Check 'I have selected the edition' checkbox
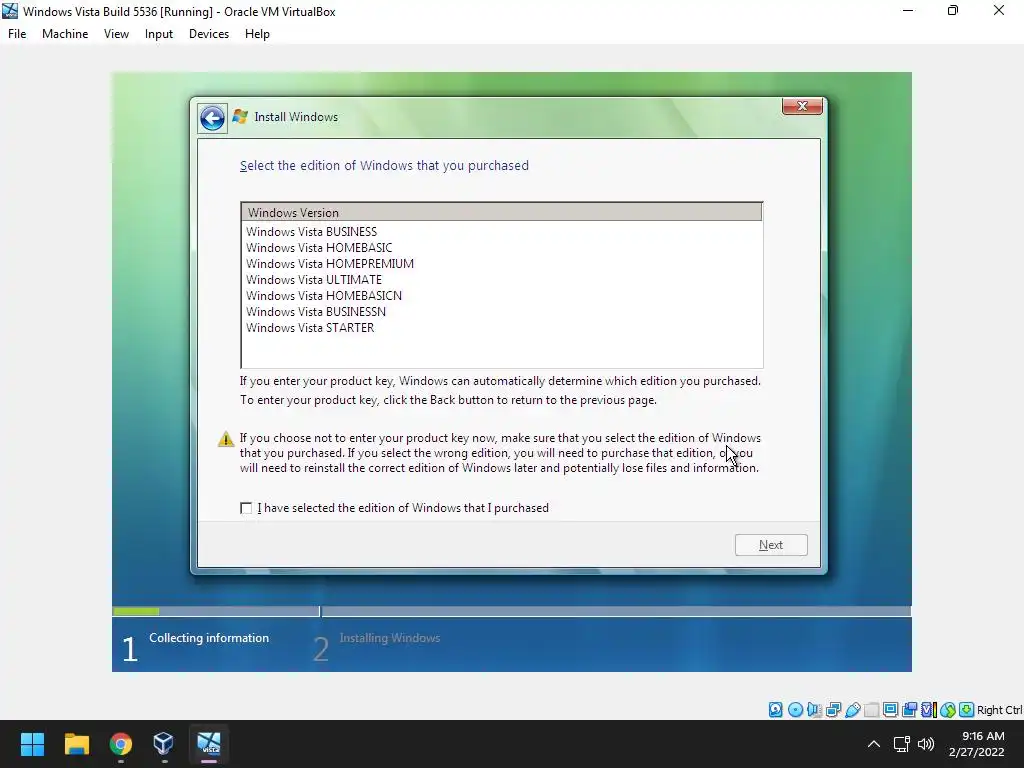 coord(246,508)
